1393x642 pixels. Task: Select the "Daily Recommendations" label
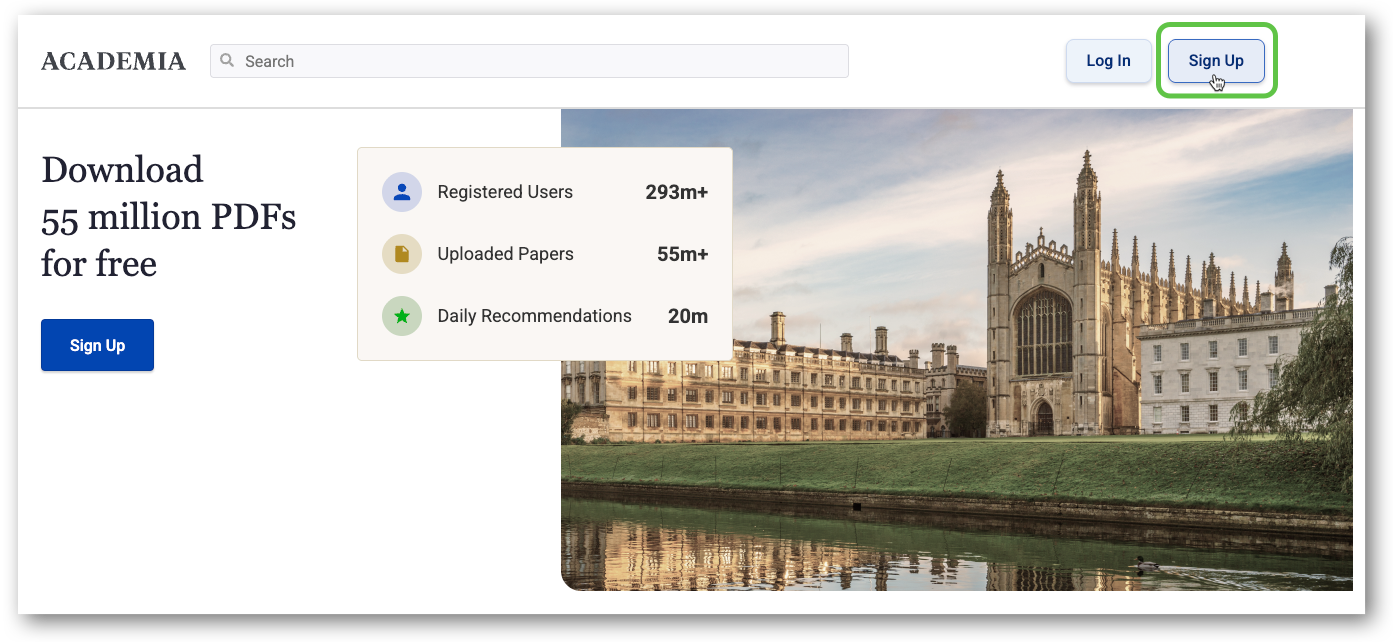[534, 316]
